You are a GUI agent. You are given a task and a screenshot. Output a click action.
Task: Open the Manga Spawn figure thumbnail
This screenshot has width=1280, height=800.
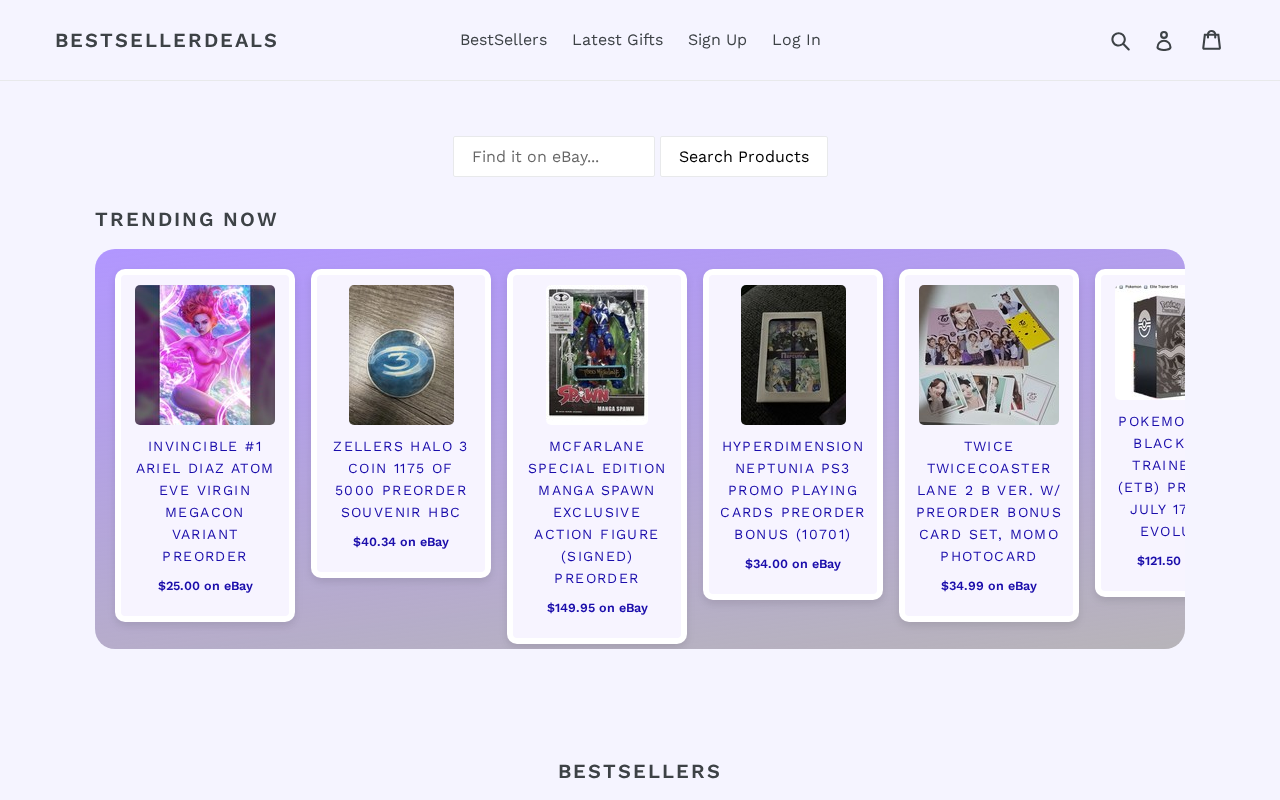(597, 355)
